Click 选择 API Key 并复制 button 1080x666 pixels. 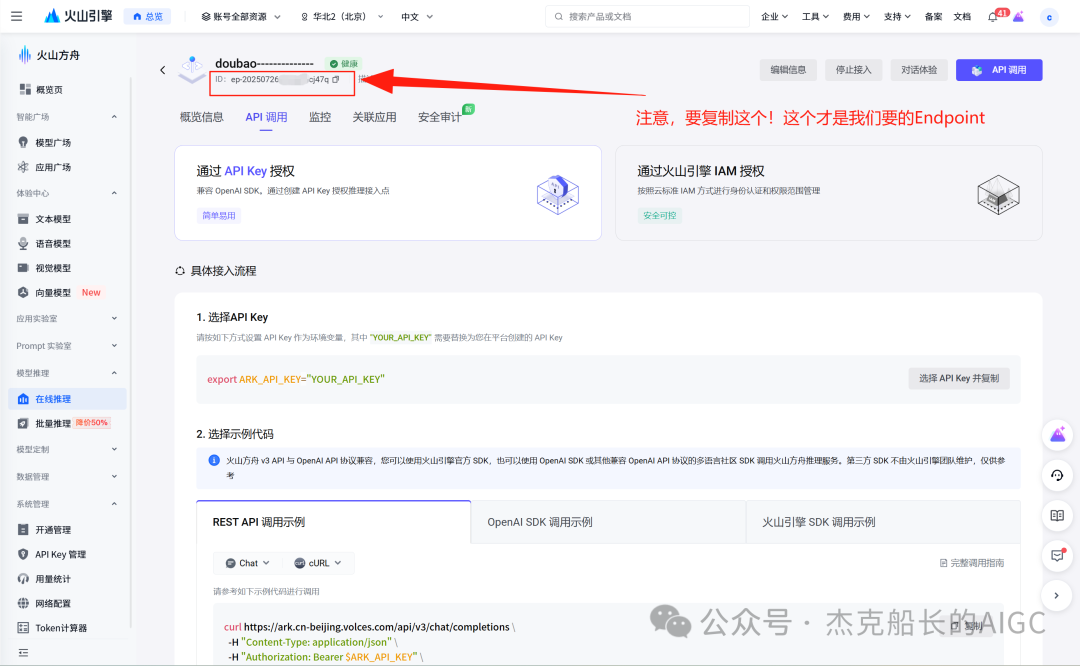pos(959,378)
